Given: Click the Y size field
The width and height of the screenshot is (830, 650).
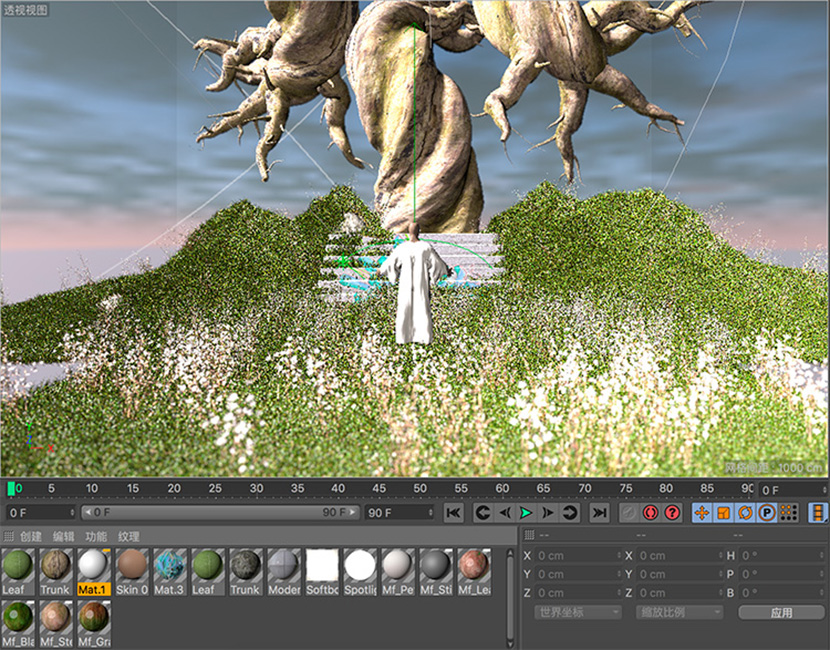Looking at the screenshot, I should 679,574.
